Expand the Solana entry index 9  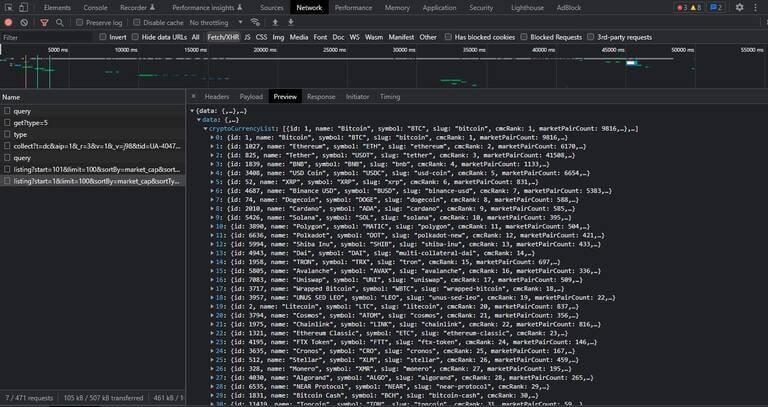pyautogui.click(x=212, y=217)
